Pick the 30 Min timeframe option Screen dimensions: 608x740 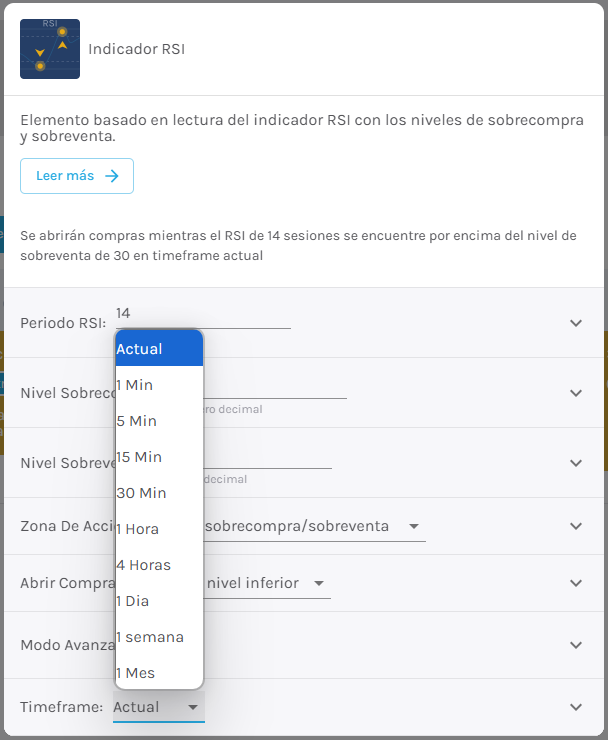[x=159, y=493]
